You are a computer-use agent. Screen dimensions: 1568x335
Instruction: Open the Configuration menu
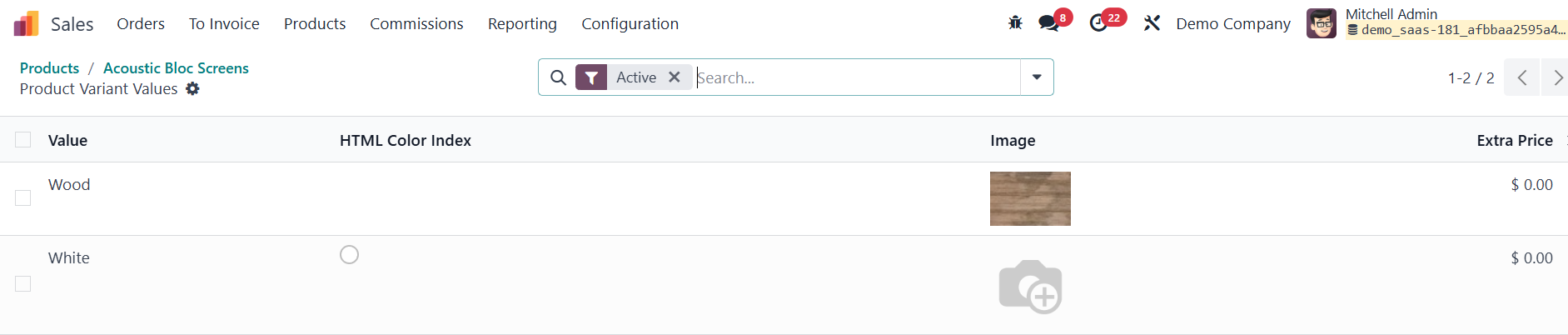(x=630, y=23)
